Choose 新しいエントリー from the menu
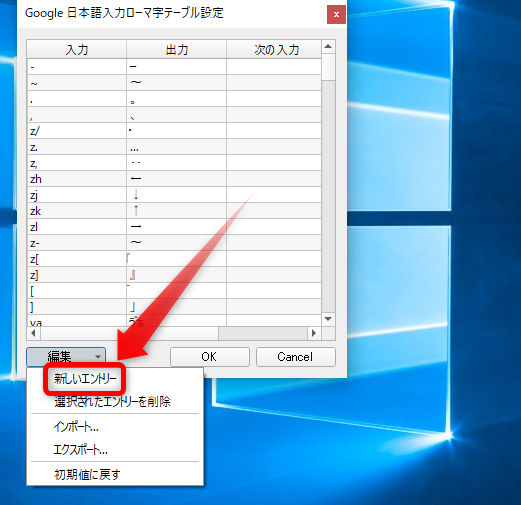The width and height of the screenshot is (521, 505). (x=85, y=379)
